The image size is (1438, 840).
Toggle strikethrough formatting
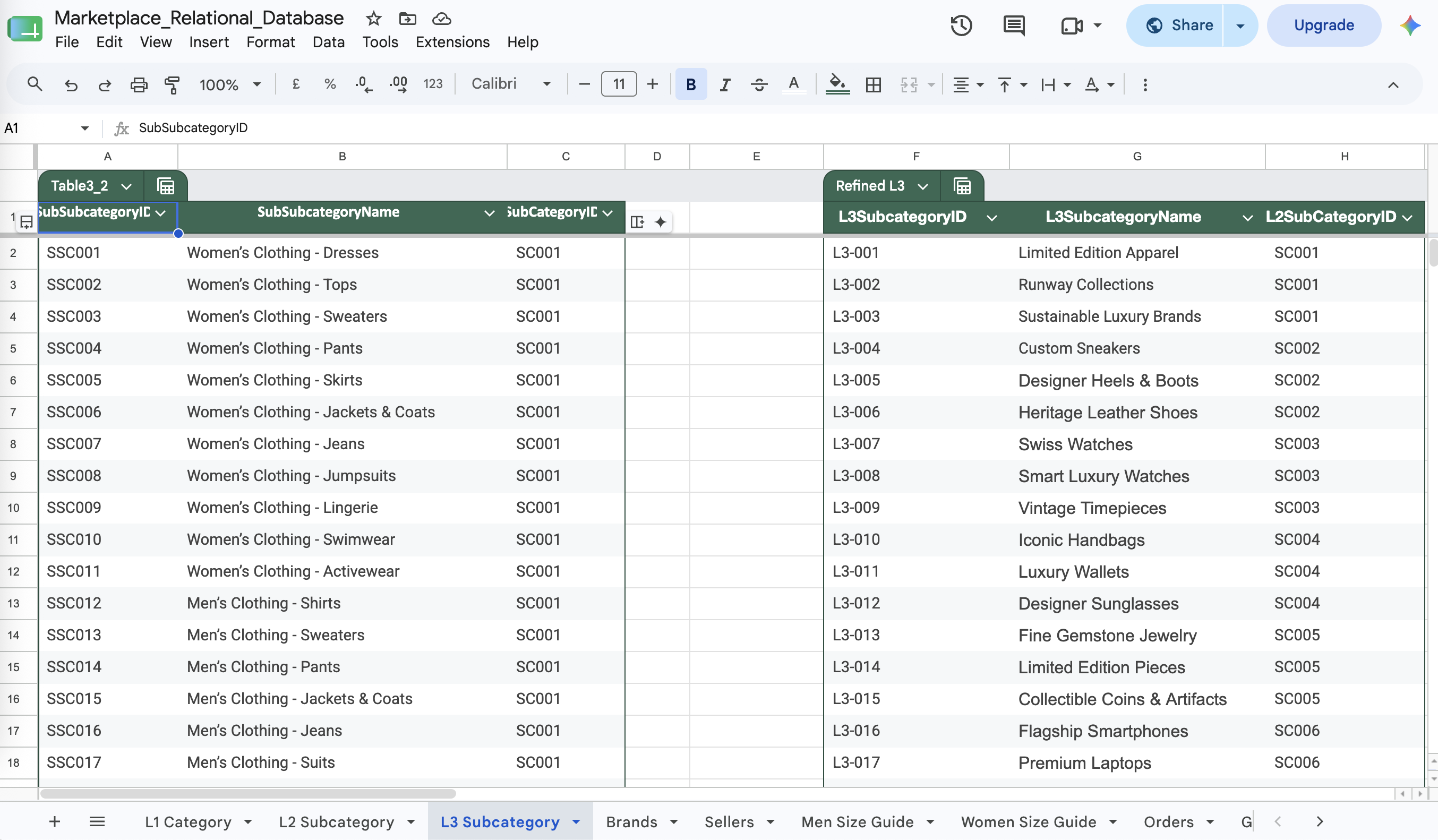759,85
